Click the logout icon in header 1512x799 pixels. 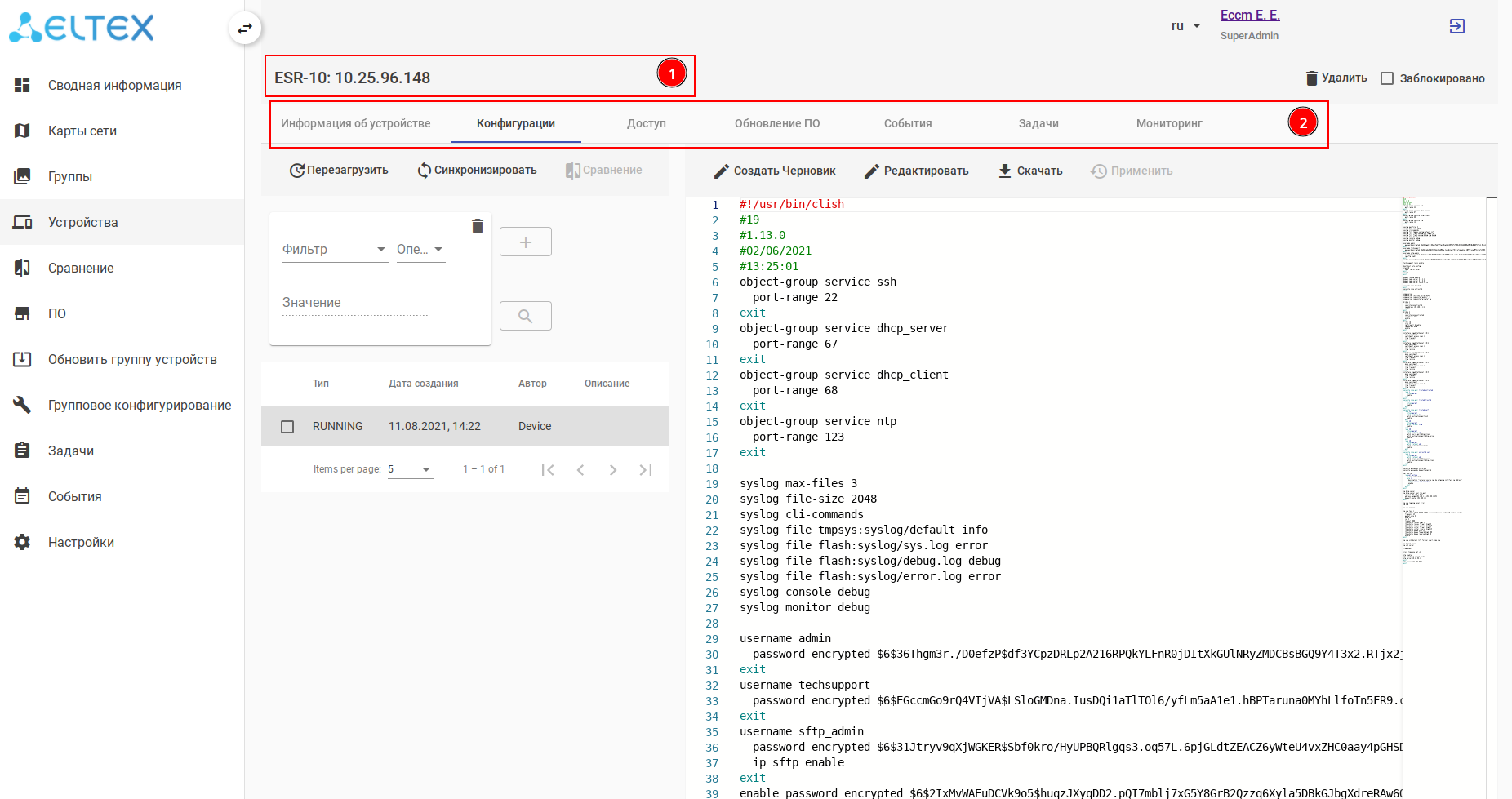point(1456,26)
